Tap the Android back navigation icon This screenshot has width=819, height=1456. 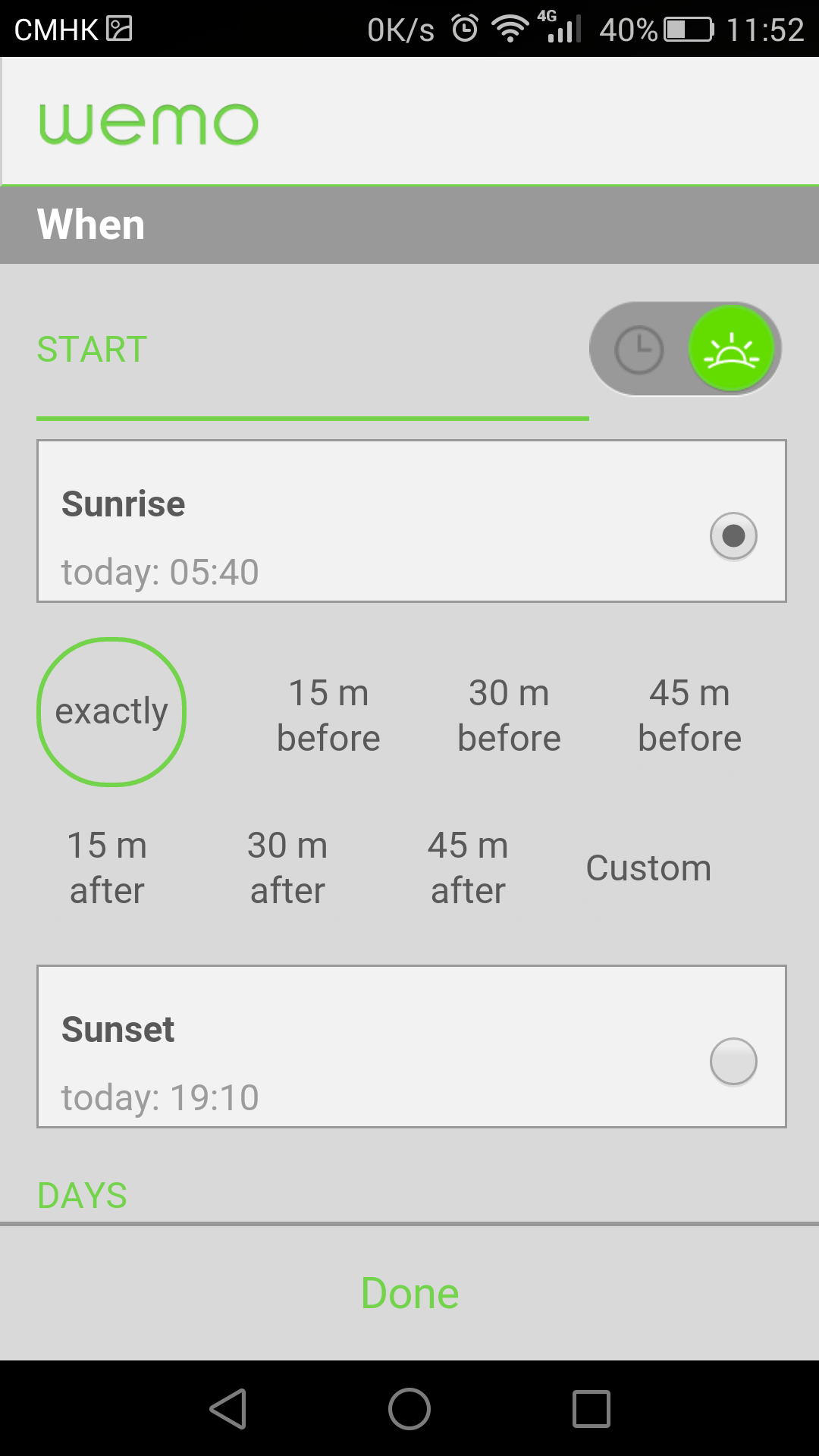228,1408
